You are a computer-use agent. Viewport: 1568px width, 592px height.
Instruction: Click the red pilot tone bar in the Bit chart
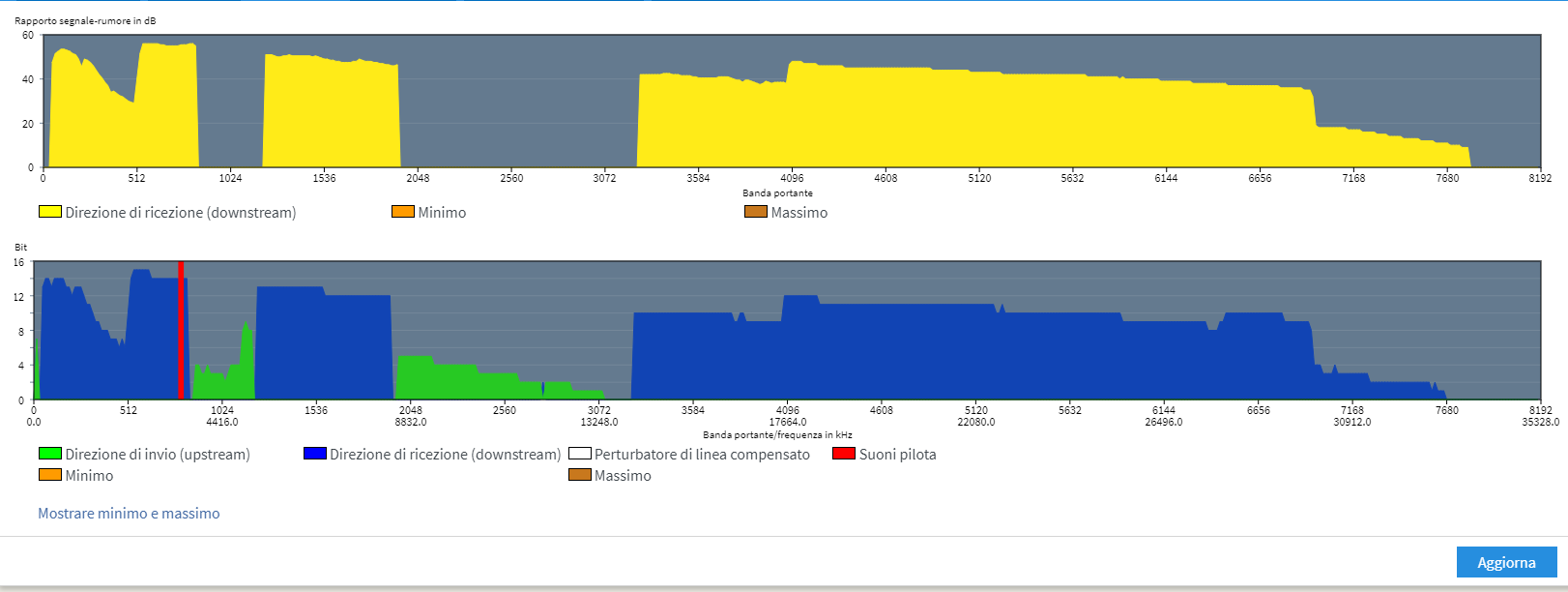(181, 329)
